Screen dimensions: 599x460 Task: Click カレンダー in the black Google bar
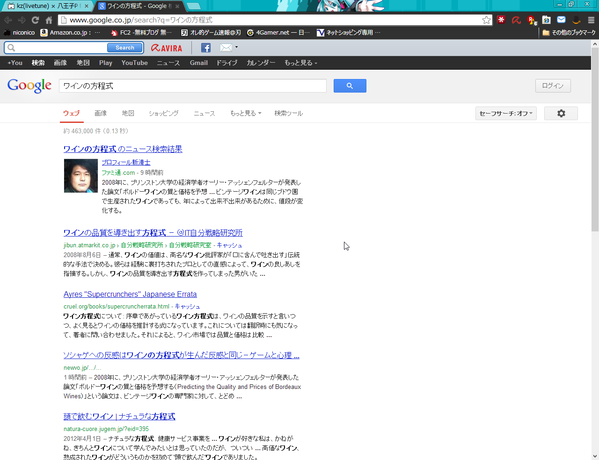click(261, 63)
